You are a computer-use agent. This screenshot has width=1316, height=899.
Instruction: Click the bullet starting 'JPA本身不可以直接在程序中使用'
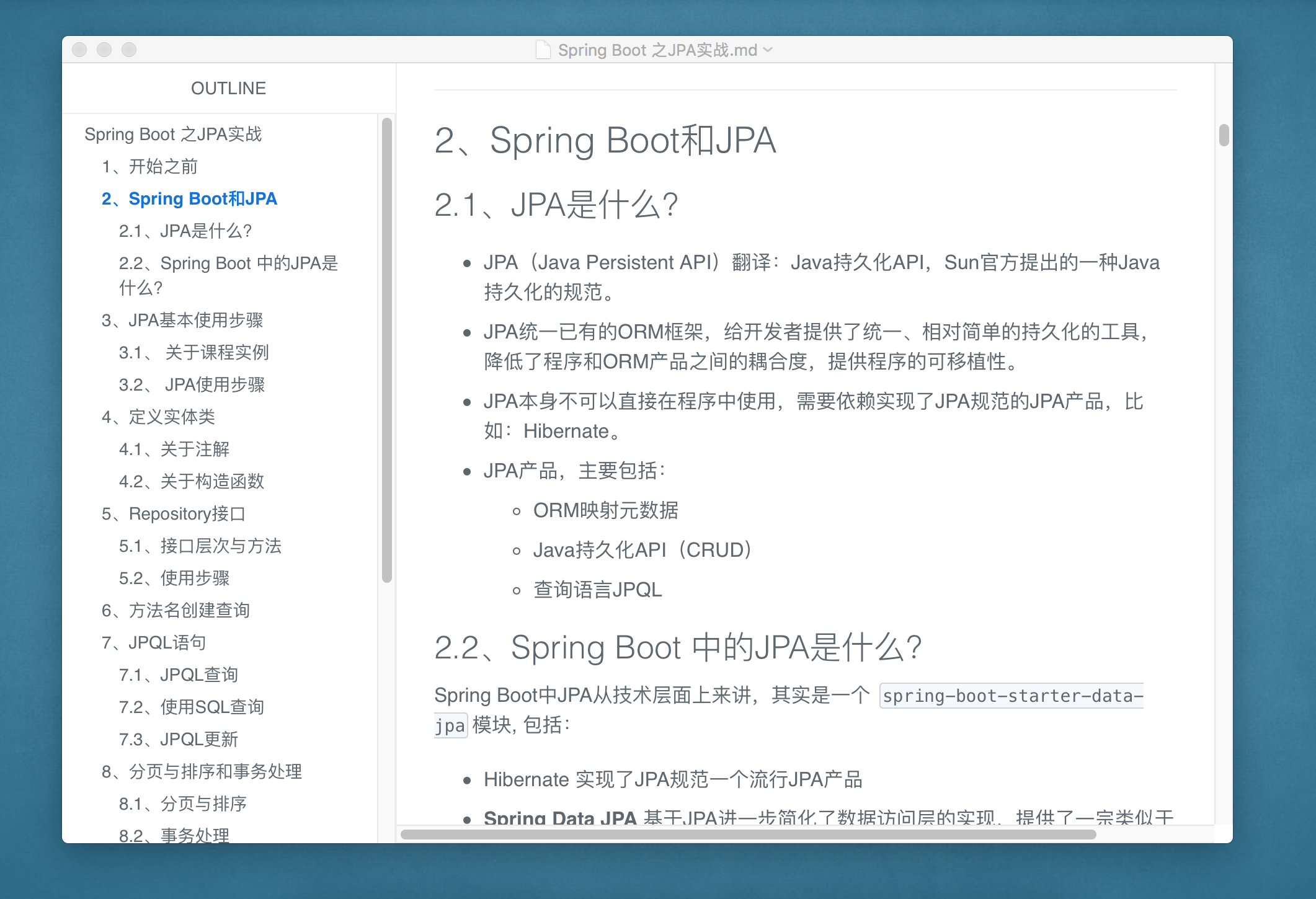[x=814, y=416]
